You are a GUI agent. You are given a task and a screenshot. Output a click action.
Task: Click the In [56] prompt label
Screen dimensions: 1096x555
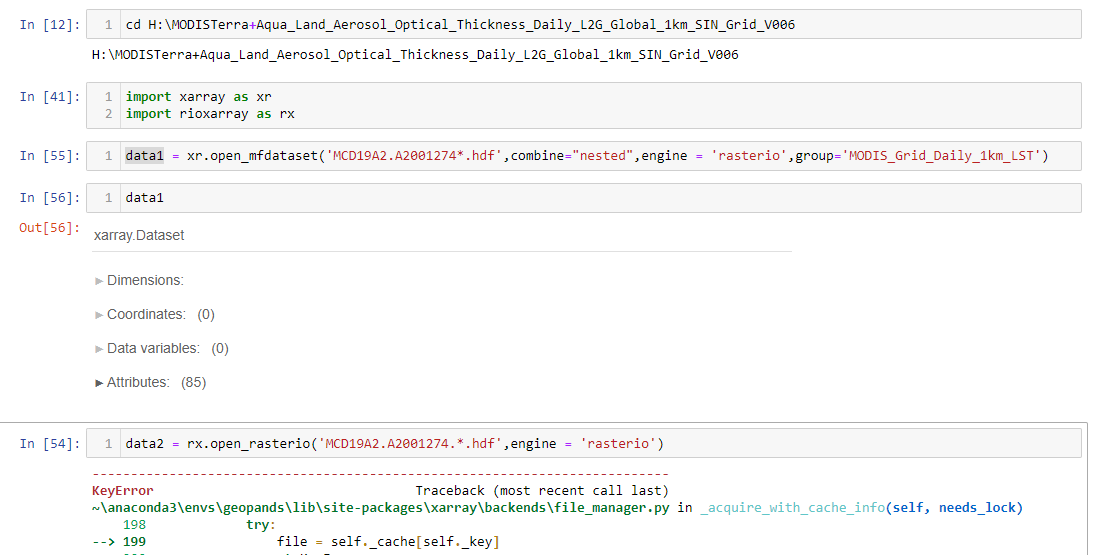(50, 197)
